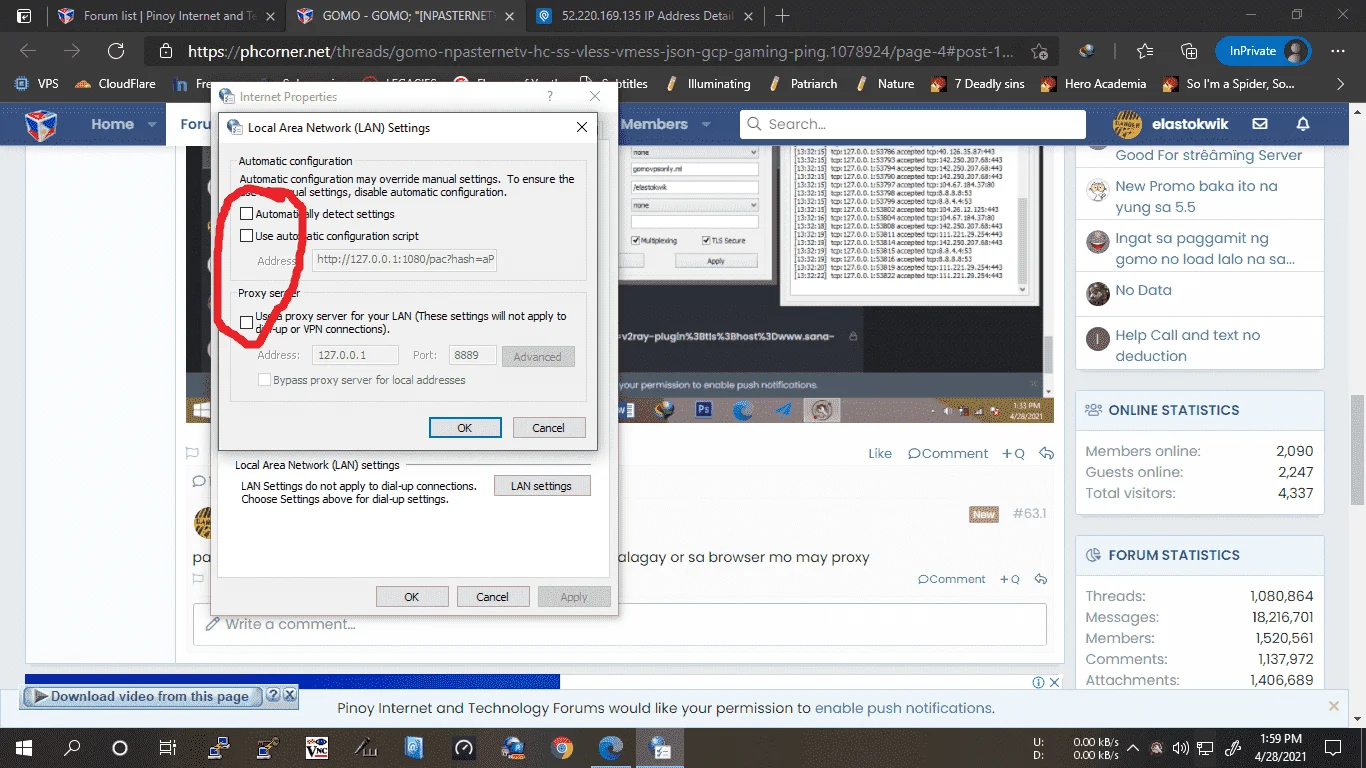Dismiss the Download video bar
The width and height of the screenshot is (1366, 768).
click(289, 695)
